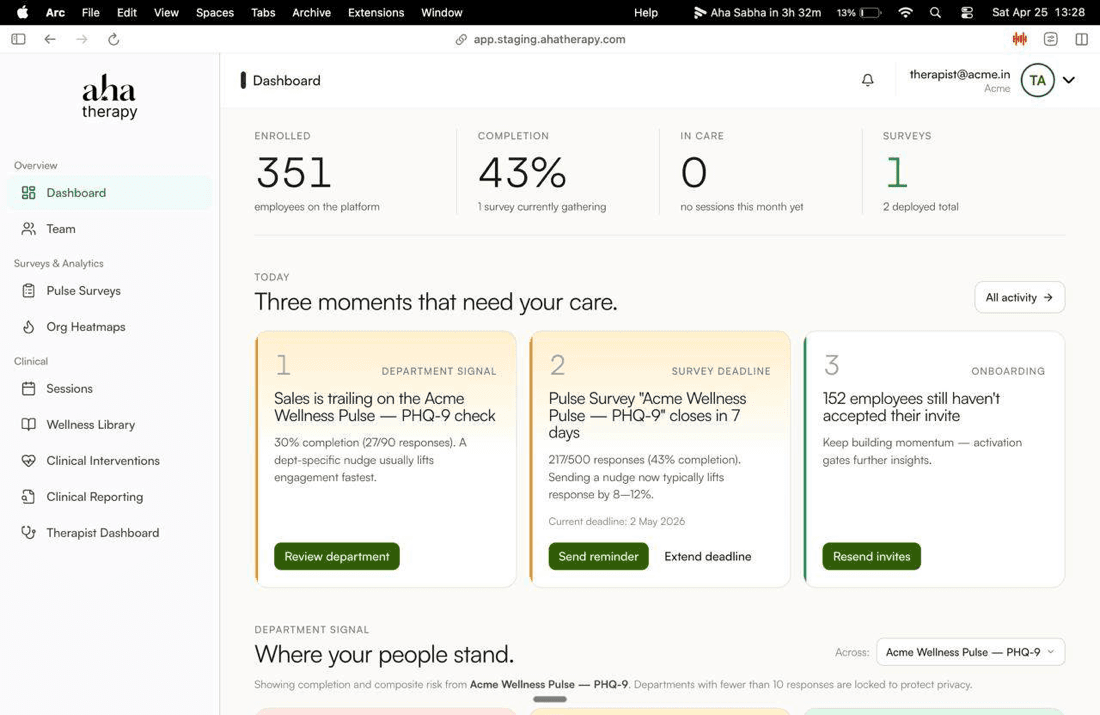Open the Edit menu
Screen dimensions: 1100x715
(127, 13)
